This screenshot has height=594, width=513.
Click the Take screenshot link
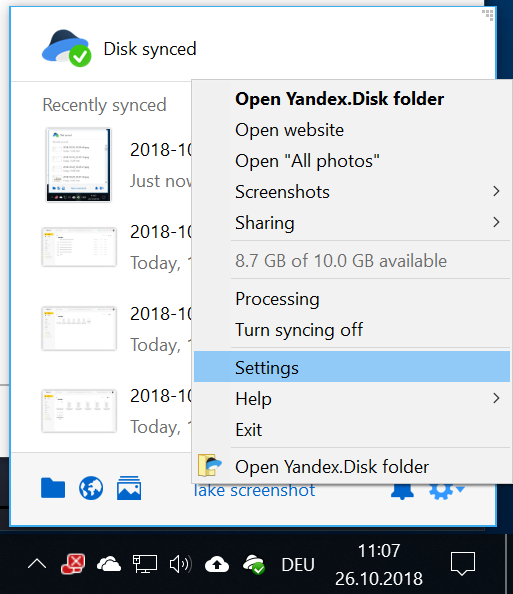pos(254,491)
